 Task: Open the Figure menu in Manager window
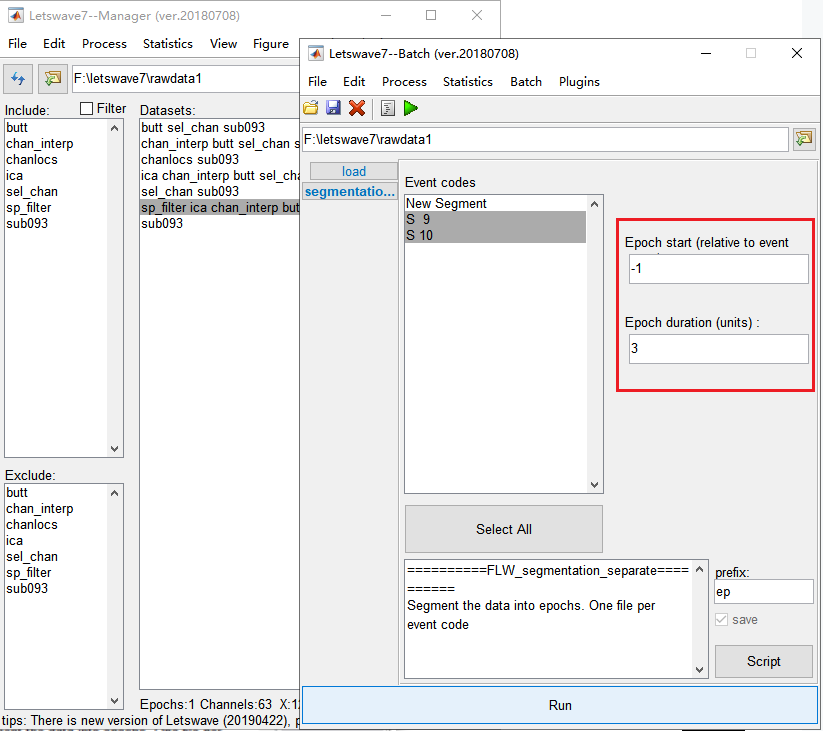click(x=271, y=44)
